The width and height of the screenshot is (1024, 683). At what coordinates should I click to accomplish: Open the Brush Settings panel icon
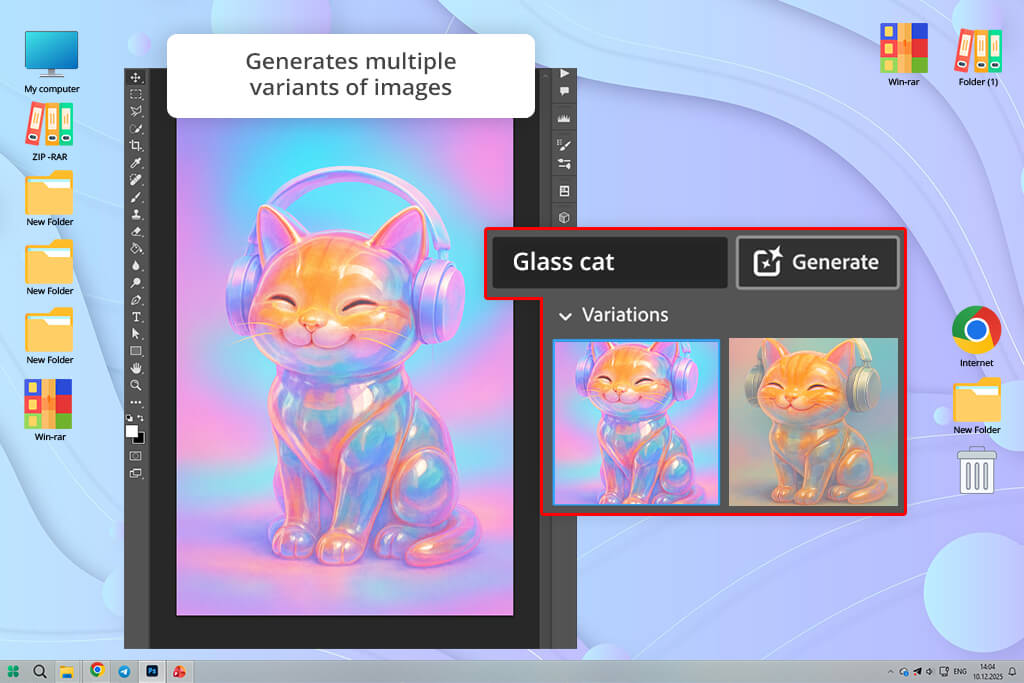(564, 146)
